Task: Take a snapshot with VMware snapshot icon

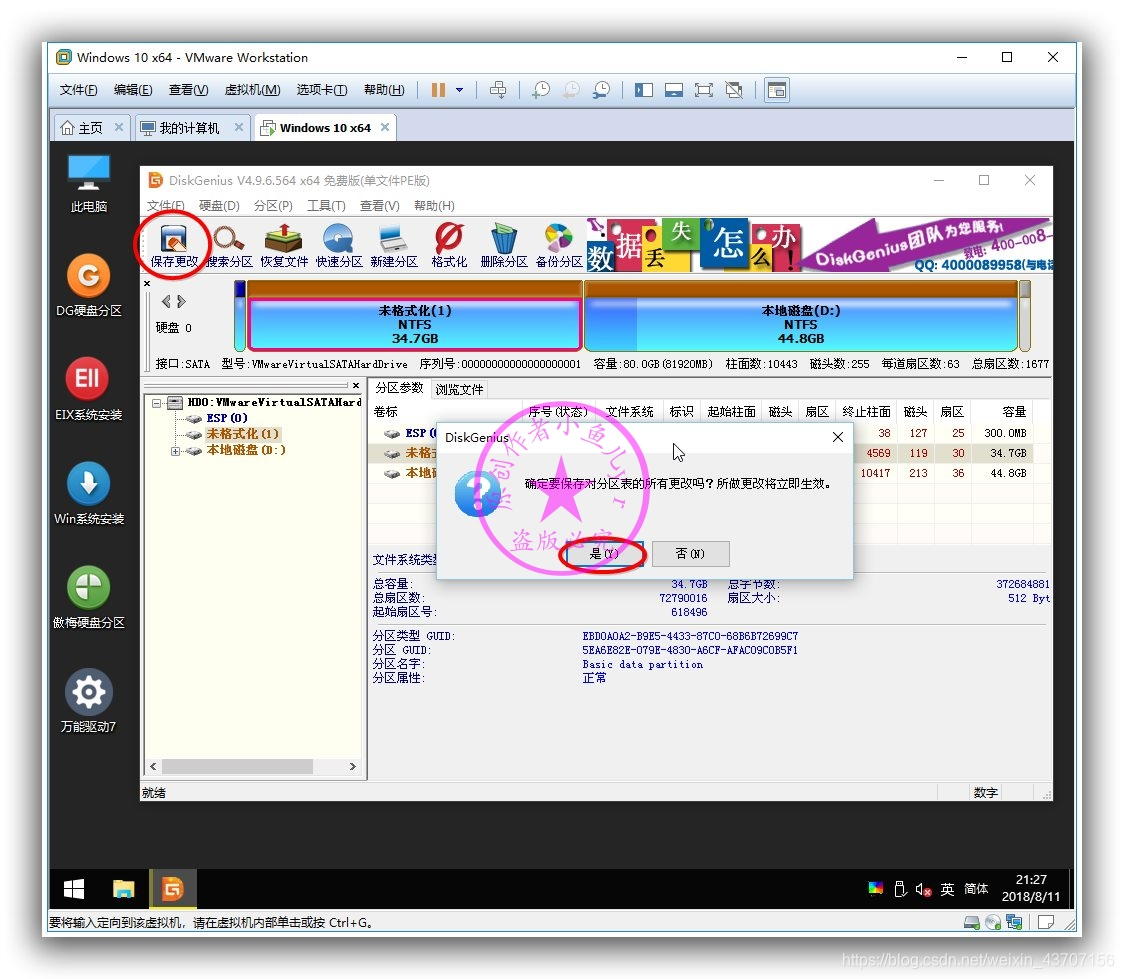Action: coord(541,90)
